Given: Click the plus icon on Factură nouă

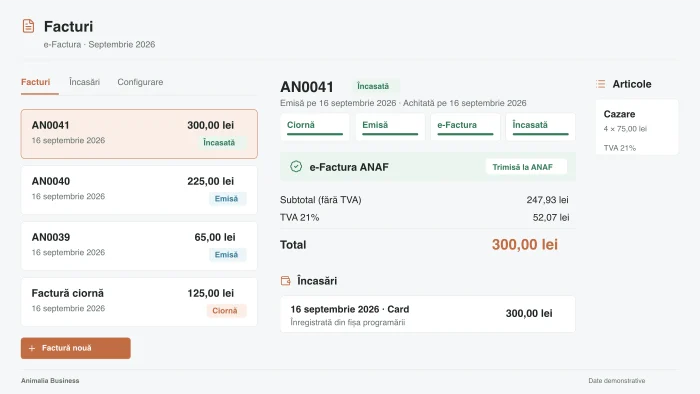Looking at the screenshot, I should coord(32,348).
